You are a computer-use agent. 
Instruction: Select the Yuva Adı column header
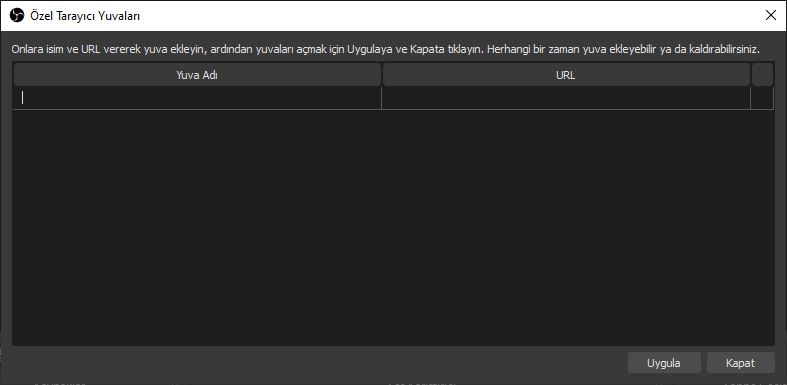pyautogui.click(x=197, y=75)
